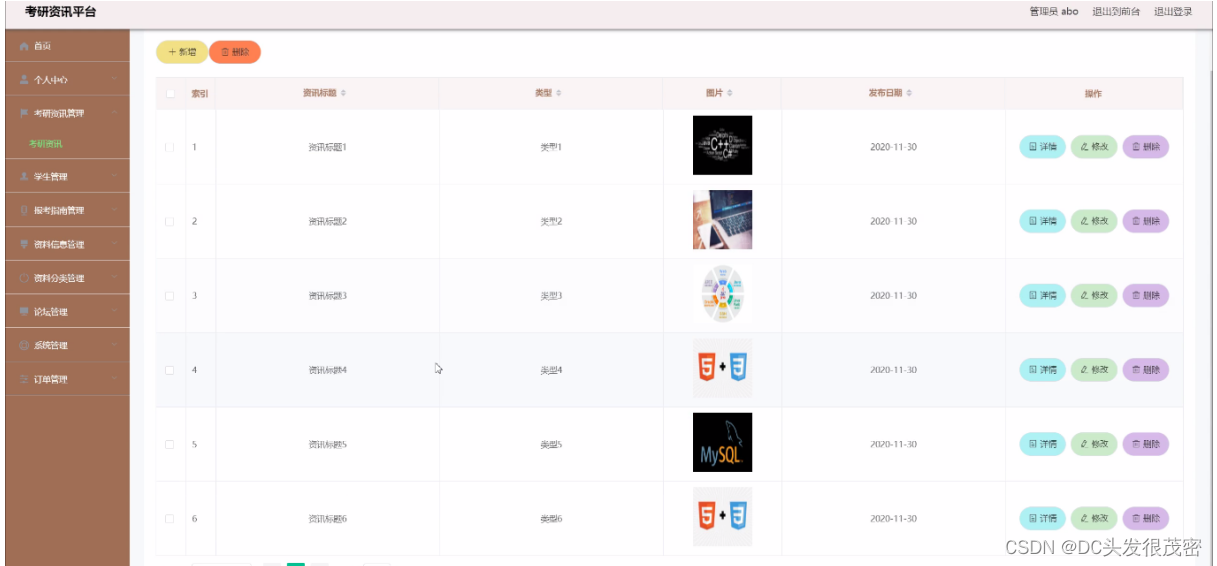Expand the 学生管理 chevron
This screenshot has height=566, width=1217.
click(115, 176)
